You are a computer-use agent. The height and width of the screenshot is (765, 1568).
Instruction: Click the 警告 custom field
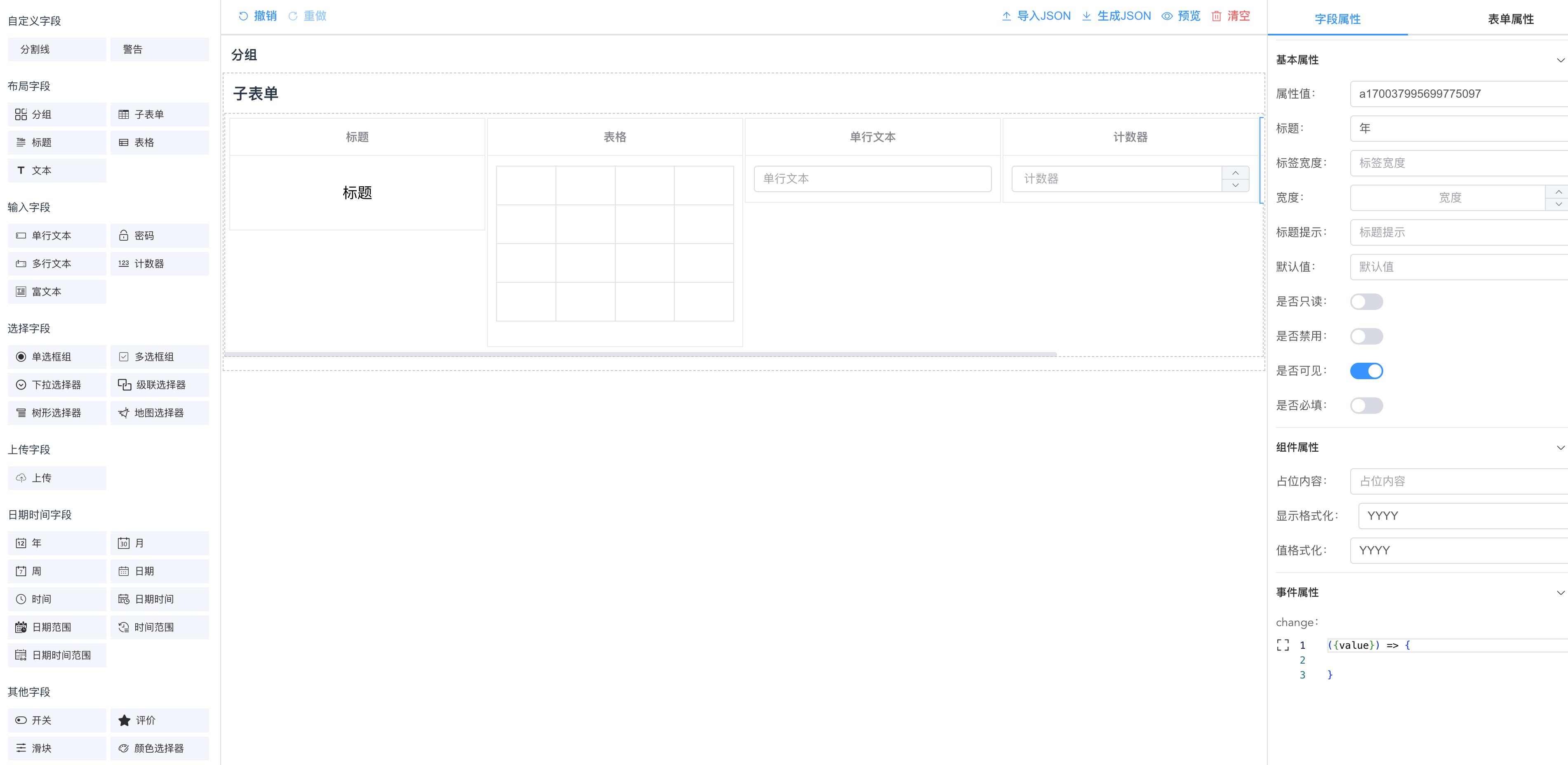tap(160, 49)
